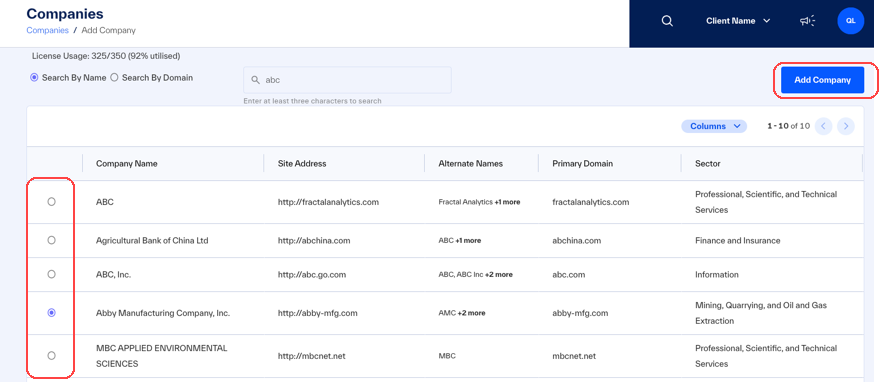This screenshot has height=382, width=889.
Task: Sort by Alternate Names column header
Action: click(471, 163)
